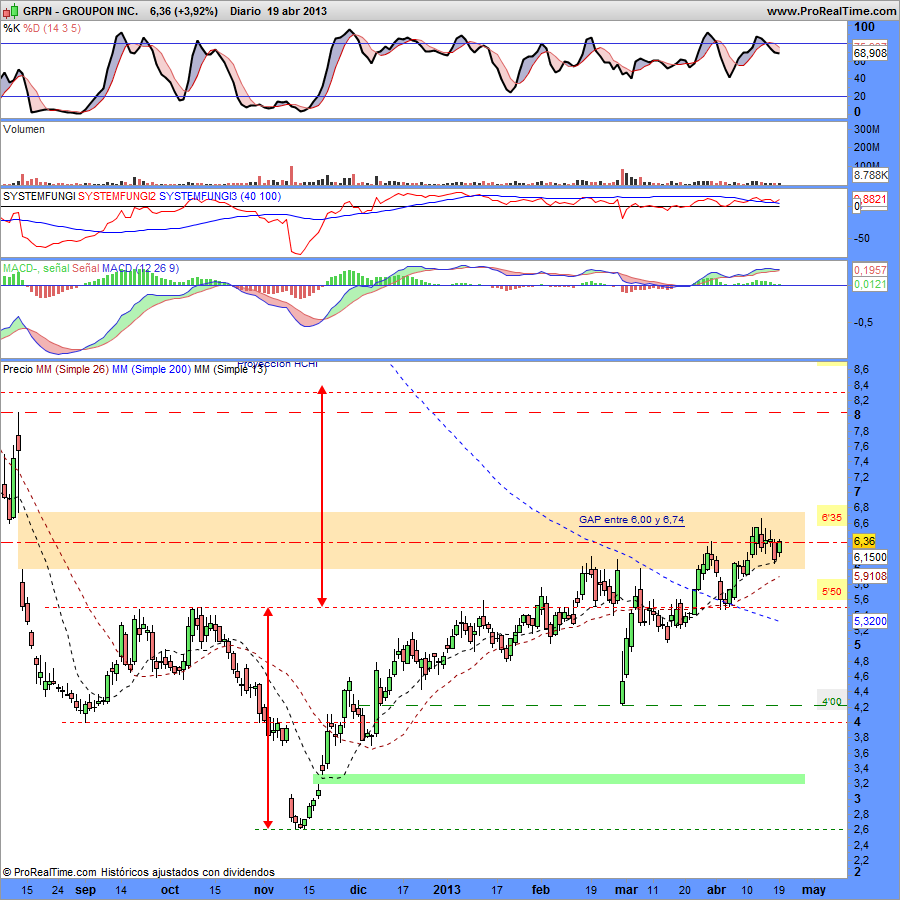Screen dimensions: 900x900
Task: Click the black SYSTEMFUNGI indicator label
Action: (39, 196)
